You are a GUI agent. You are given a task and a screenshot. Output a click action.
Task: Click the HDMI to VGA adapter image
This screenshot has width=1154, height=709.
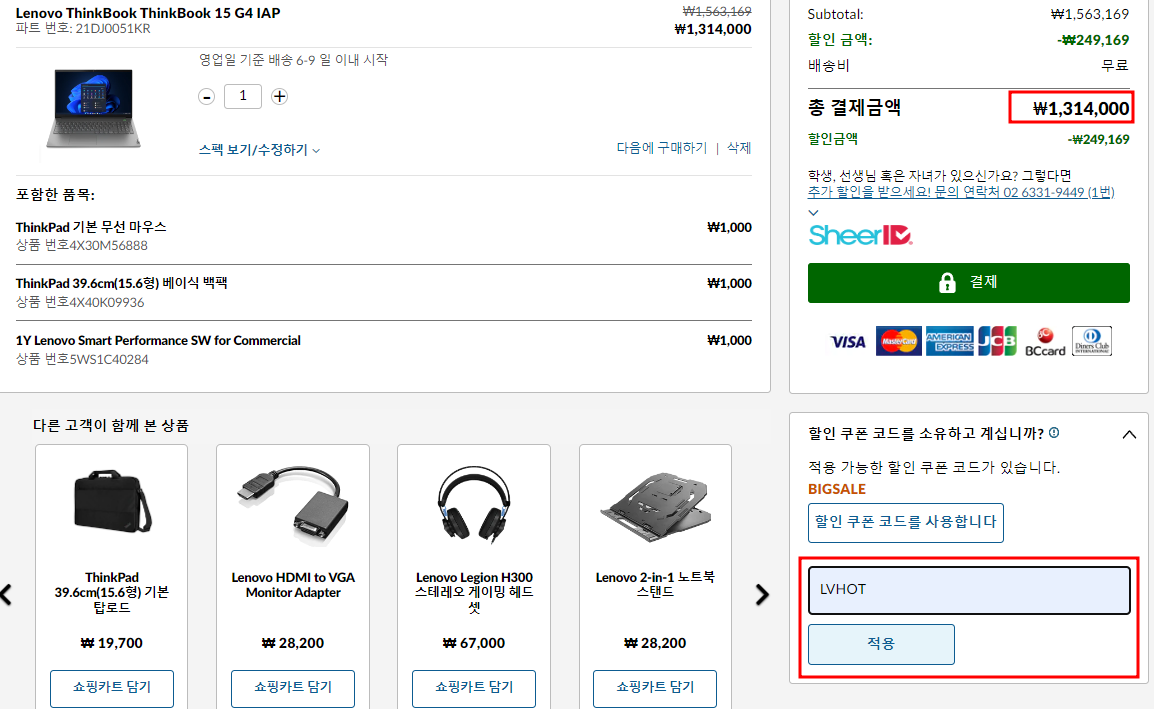click(x=293, y=504)
